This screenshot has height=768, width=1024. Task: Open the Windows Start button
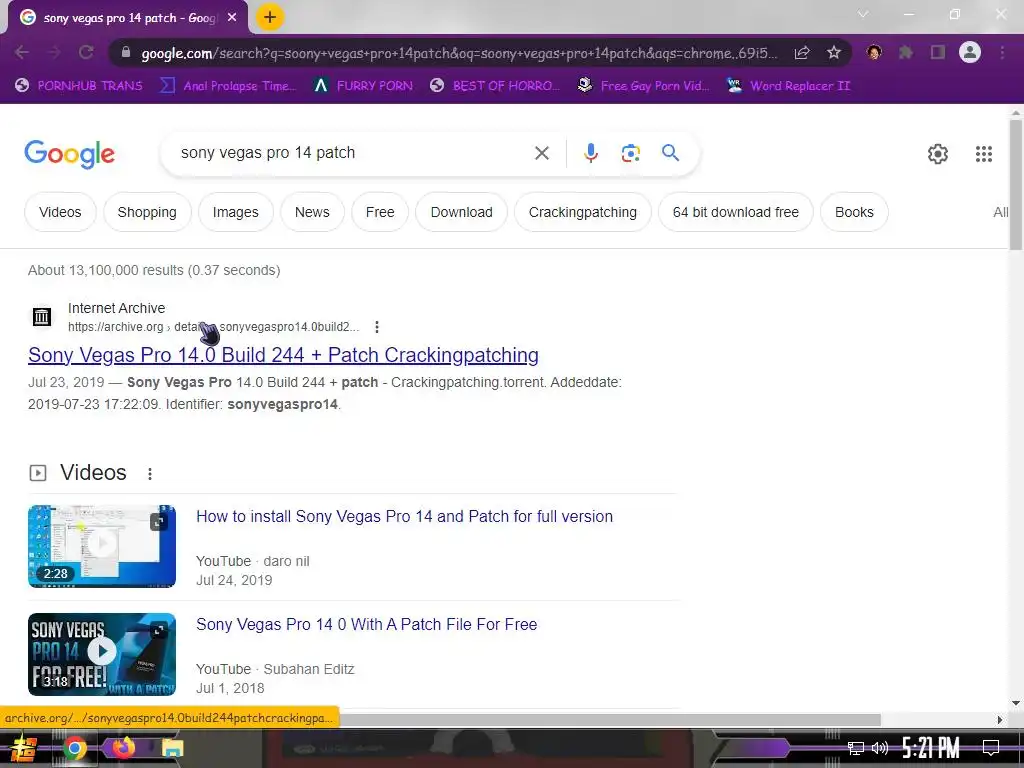pos(24,748)
